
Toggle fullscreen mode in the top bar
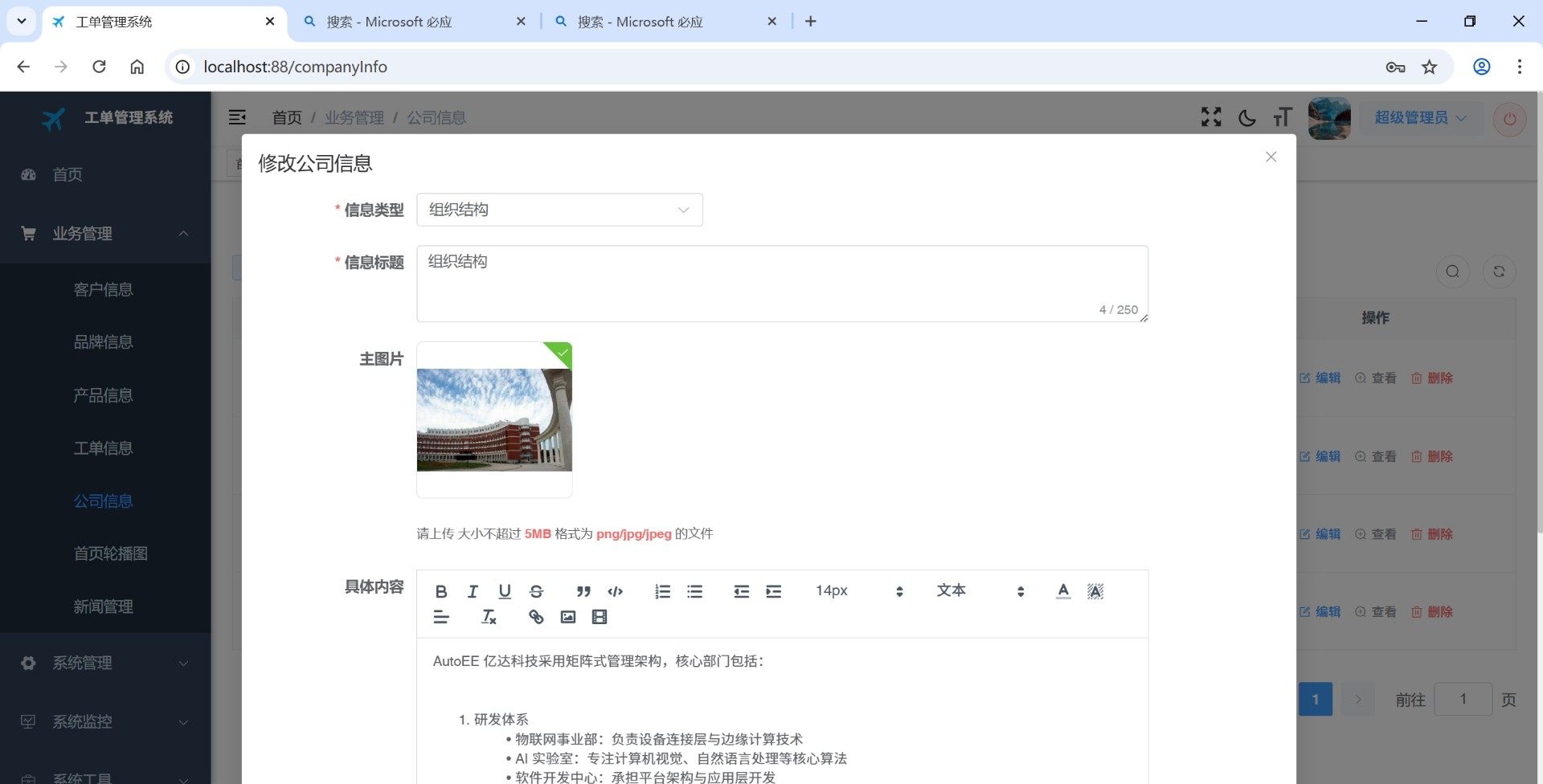pyautogui.click(x=1211, y=117)
